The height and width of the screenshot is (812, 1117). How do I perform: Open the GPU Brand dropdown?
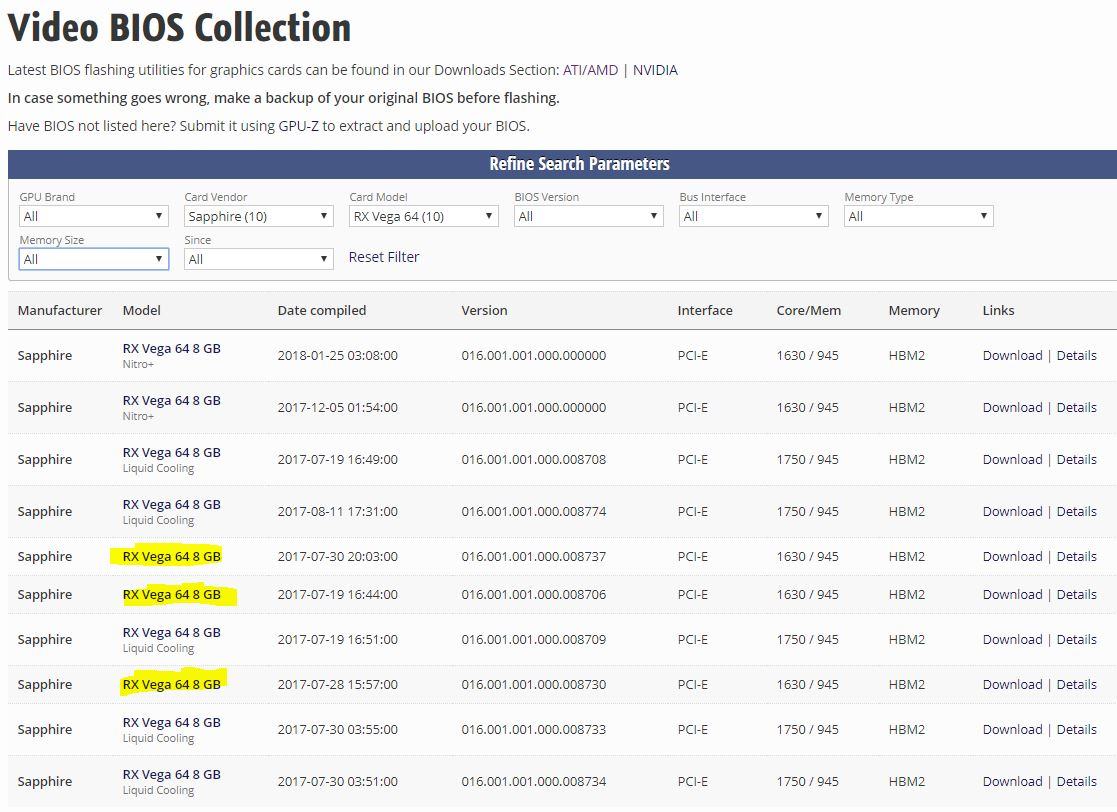[93, 216]
